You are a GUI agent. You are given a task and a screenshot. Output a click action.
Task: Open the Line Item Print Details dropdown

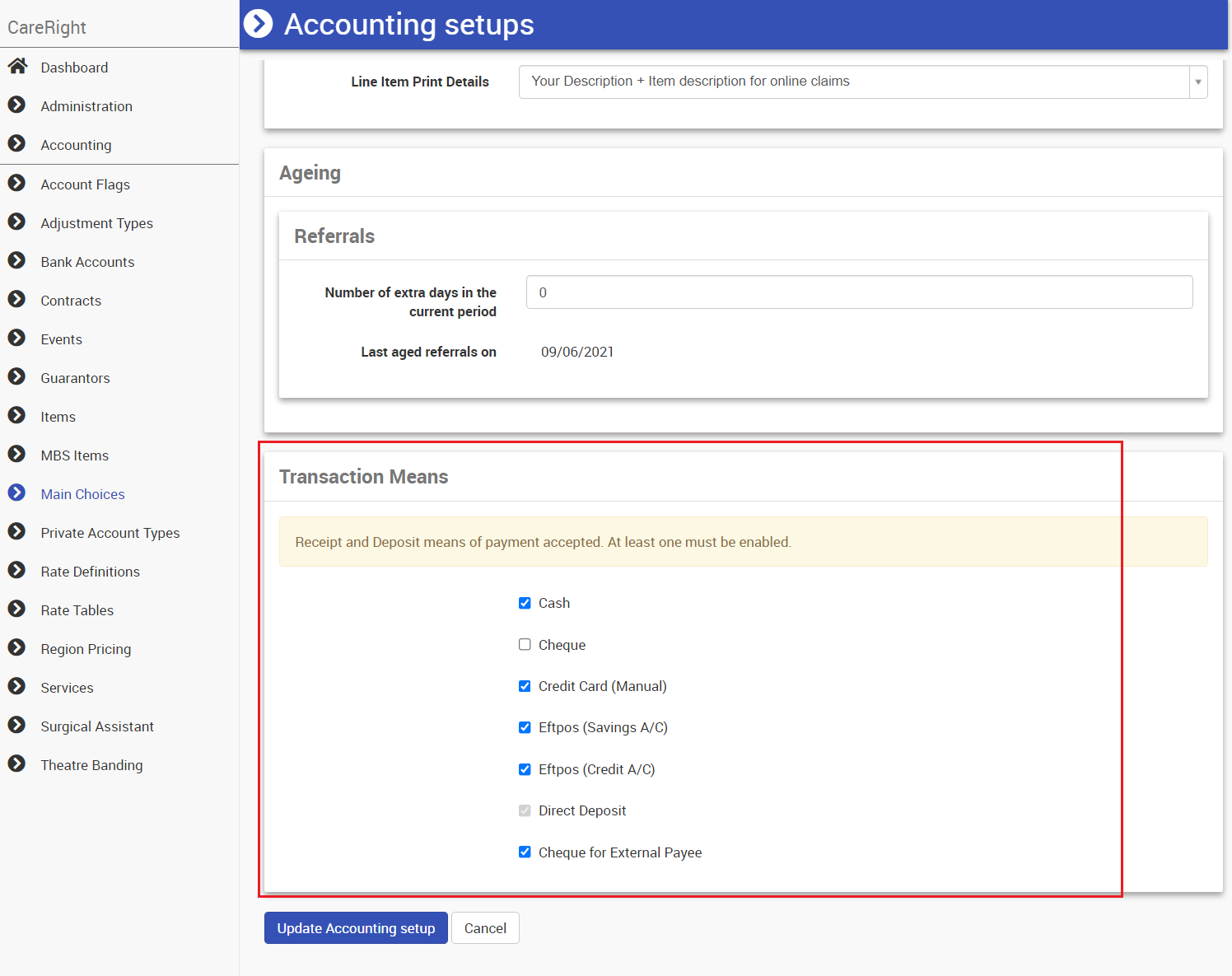[853, 82]
